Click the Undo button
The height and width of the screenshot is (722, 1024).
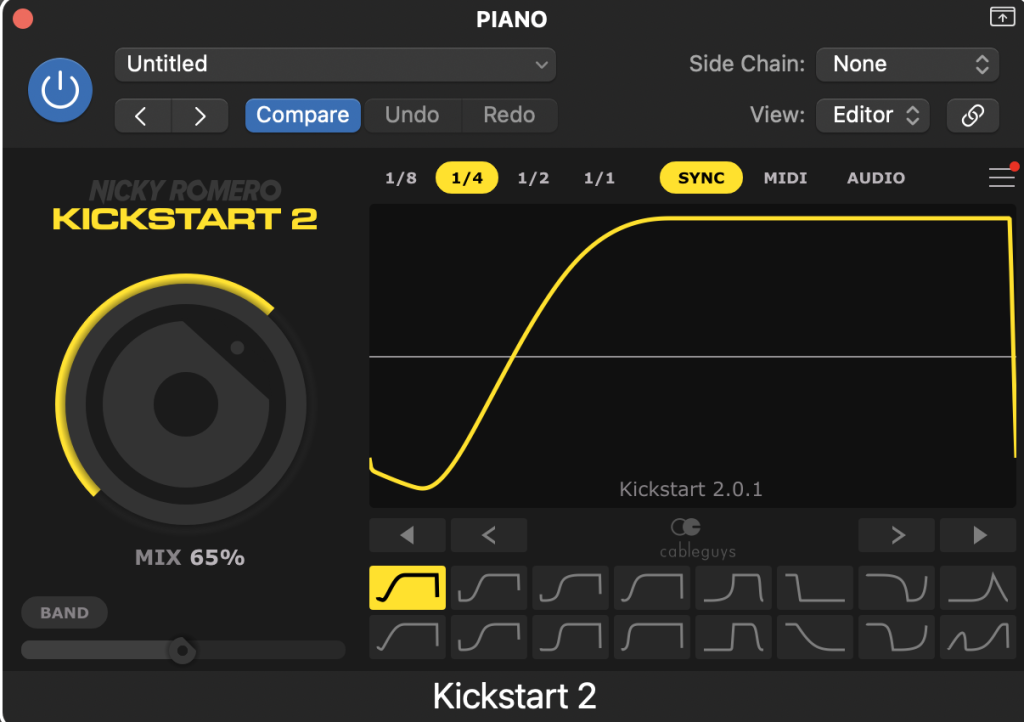(412, 116)
